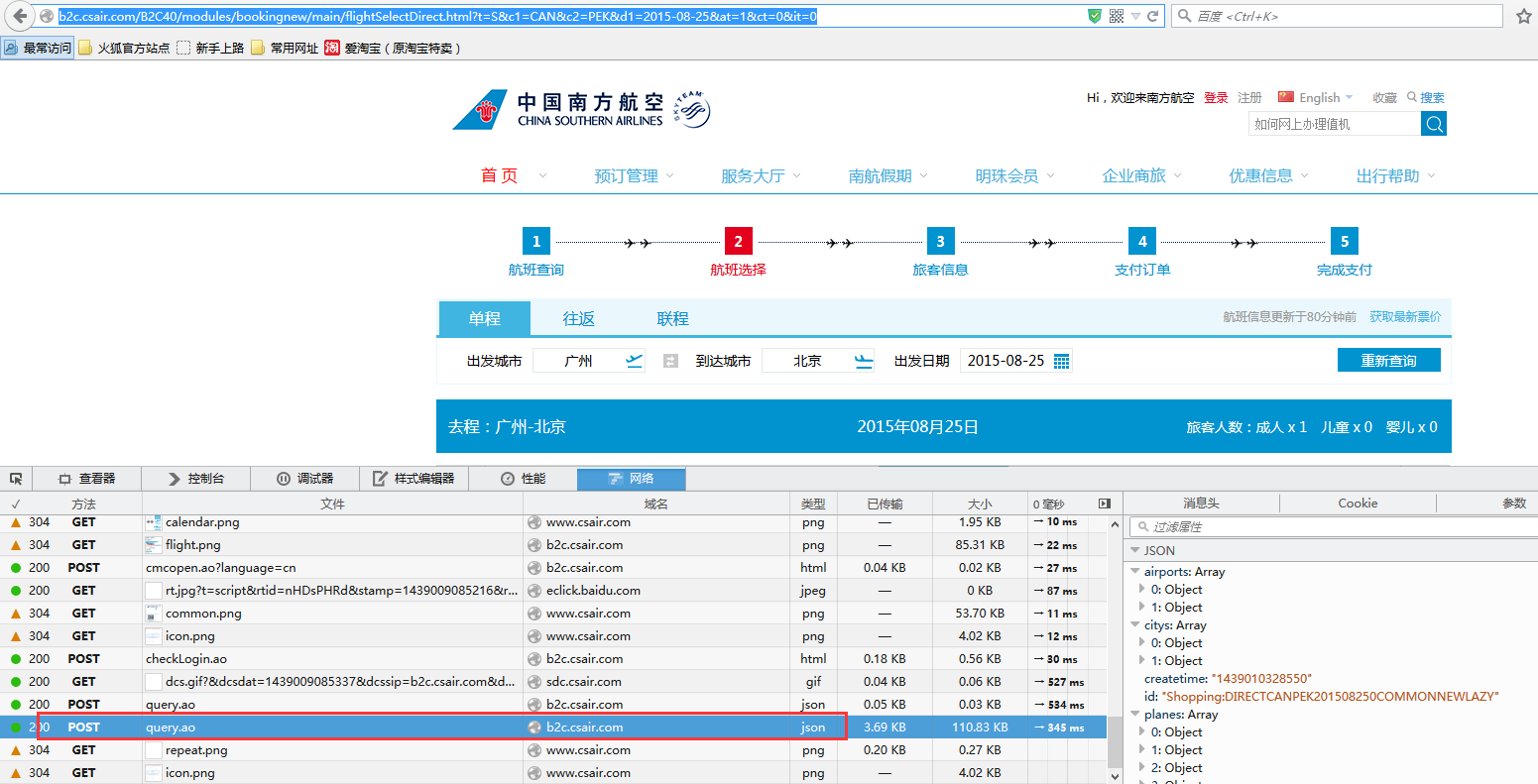
Task: Expand 2: Object under planes
Action: [1142, 767]
